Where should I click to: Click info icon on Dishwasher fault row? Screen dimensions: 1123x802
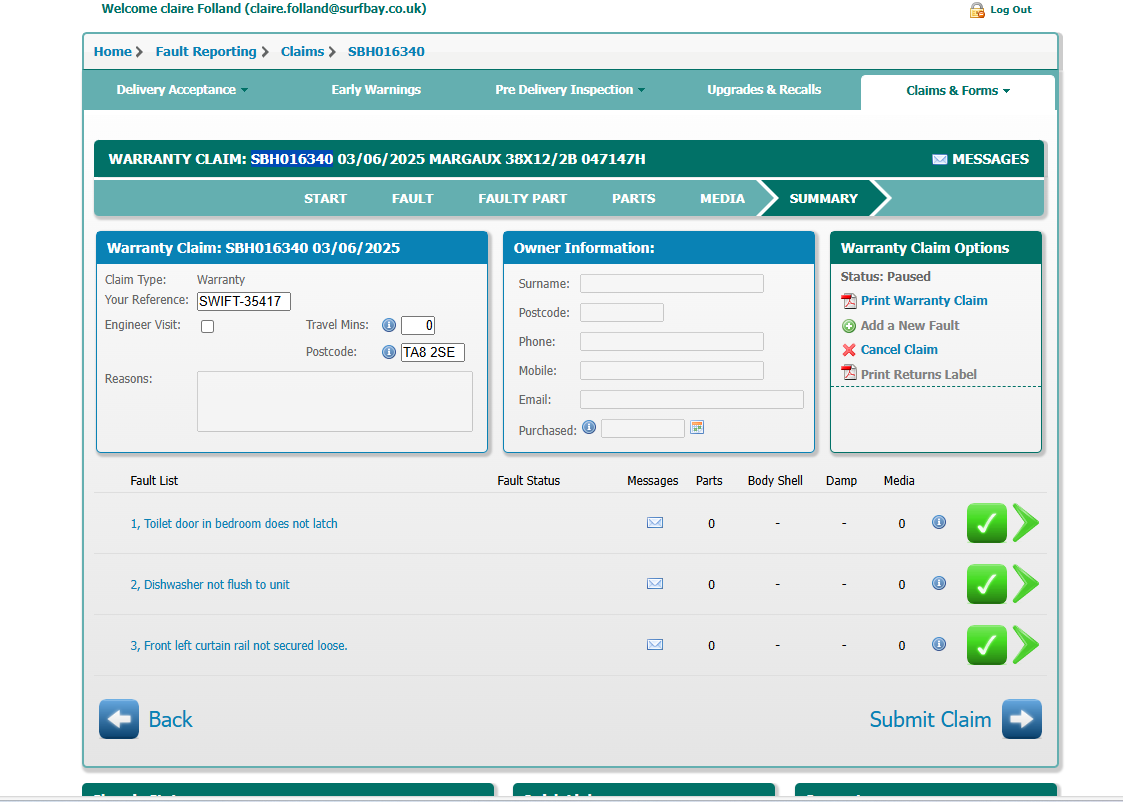(x=939, y=584)
